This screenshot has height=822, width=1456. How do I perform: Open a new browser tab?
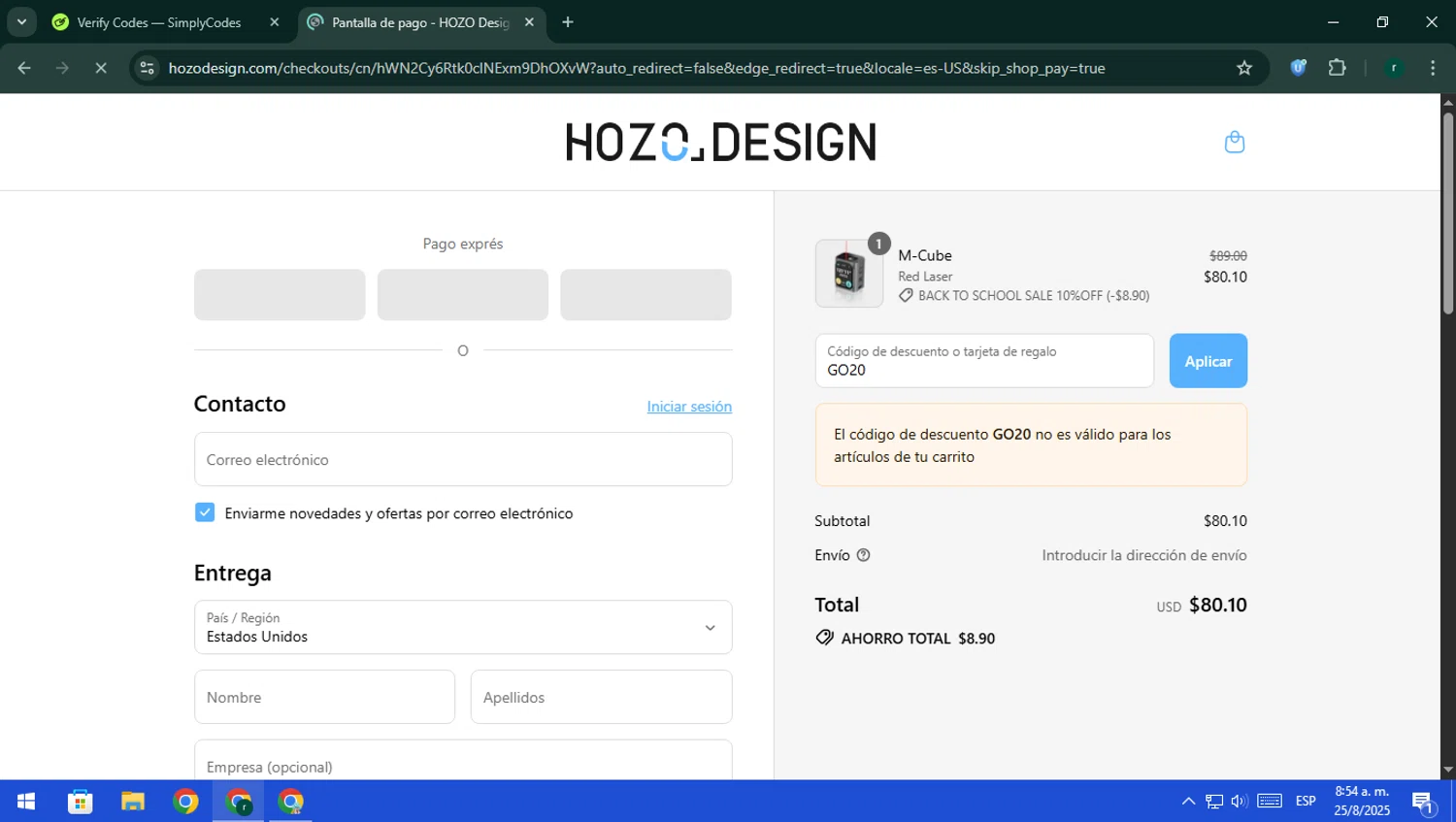[568, 22]
